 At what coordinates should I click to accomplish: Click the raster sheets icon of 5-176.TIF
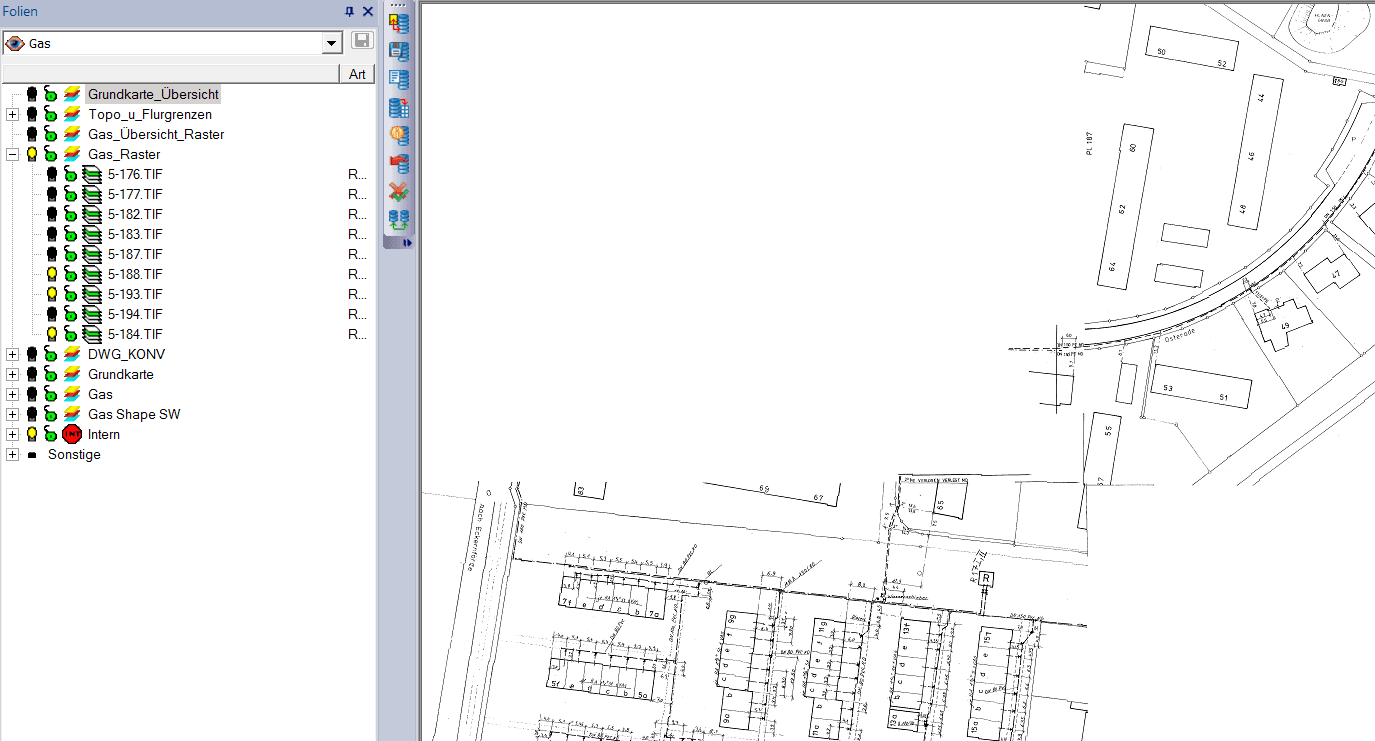coord(93,174)
